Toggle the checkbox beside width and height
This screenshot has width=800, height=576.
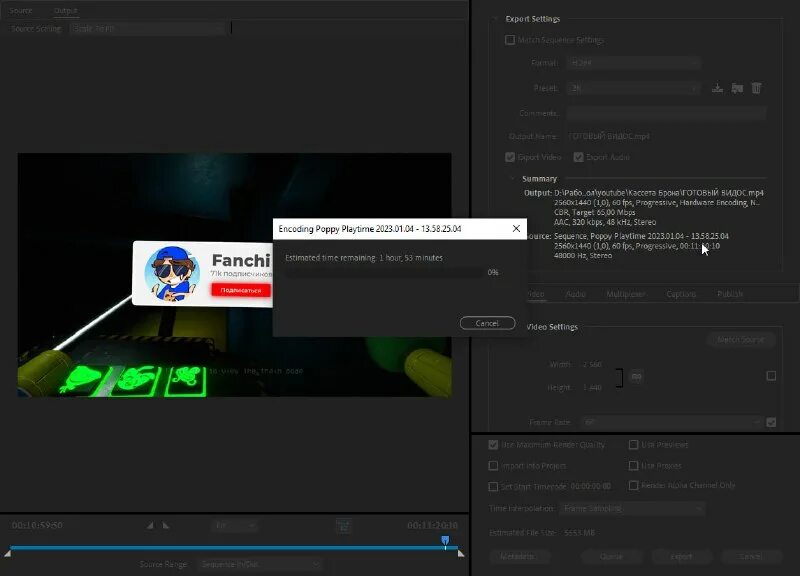click(771, 376)
